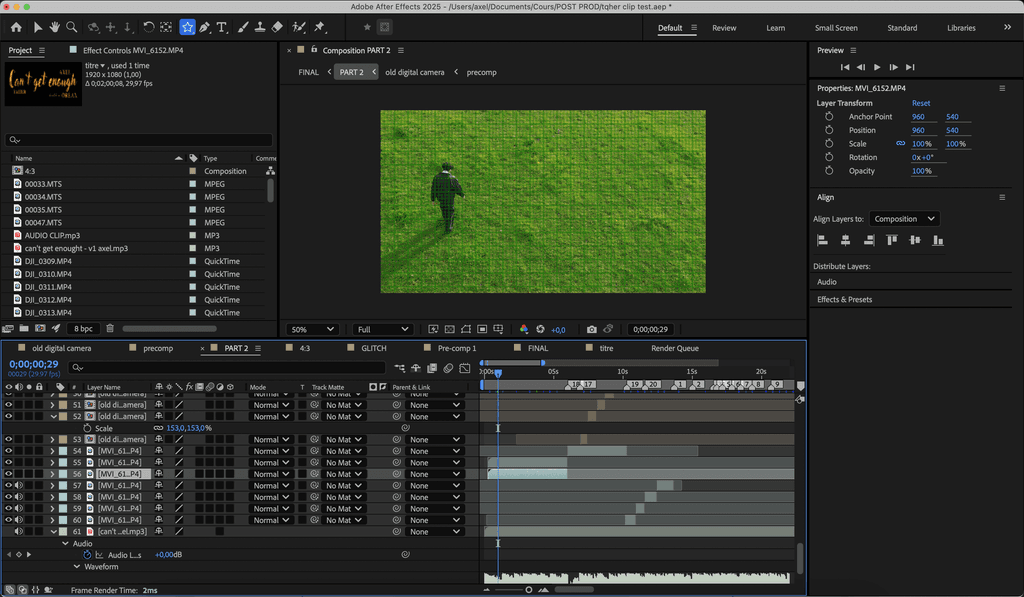This screenshot has width=1024, height=597.
Task: Switch to the GLITCH timeline tab
Action: [x=373, y=348]
